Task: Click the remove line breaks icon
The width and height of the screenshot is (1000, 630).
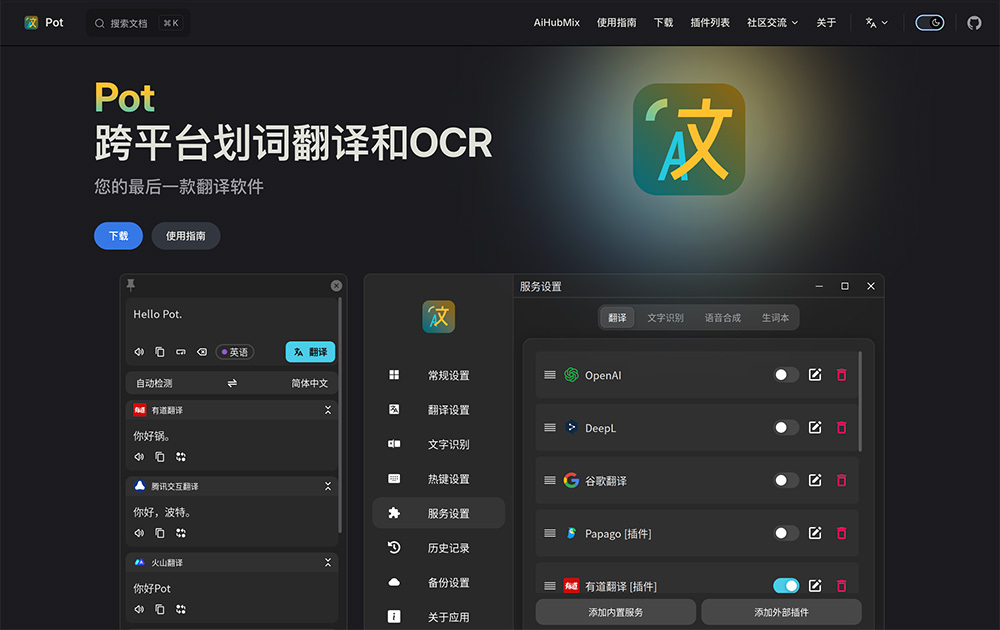Action: (181, 352)
